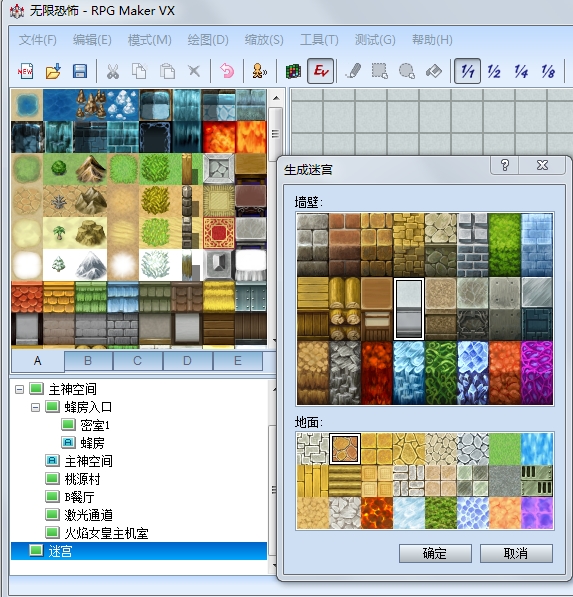
Task: Collapse the 蜂房入口 tree node
Action: 35,407
